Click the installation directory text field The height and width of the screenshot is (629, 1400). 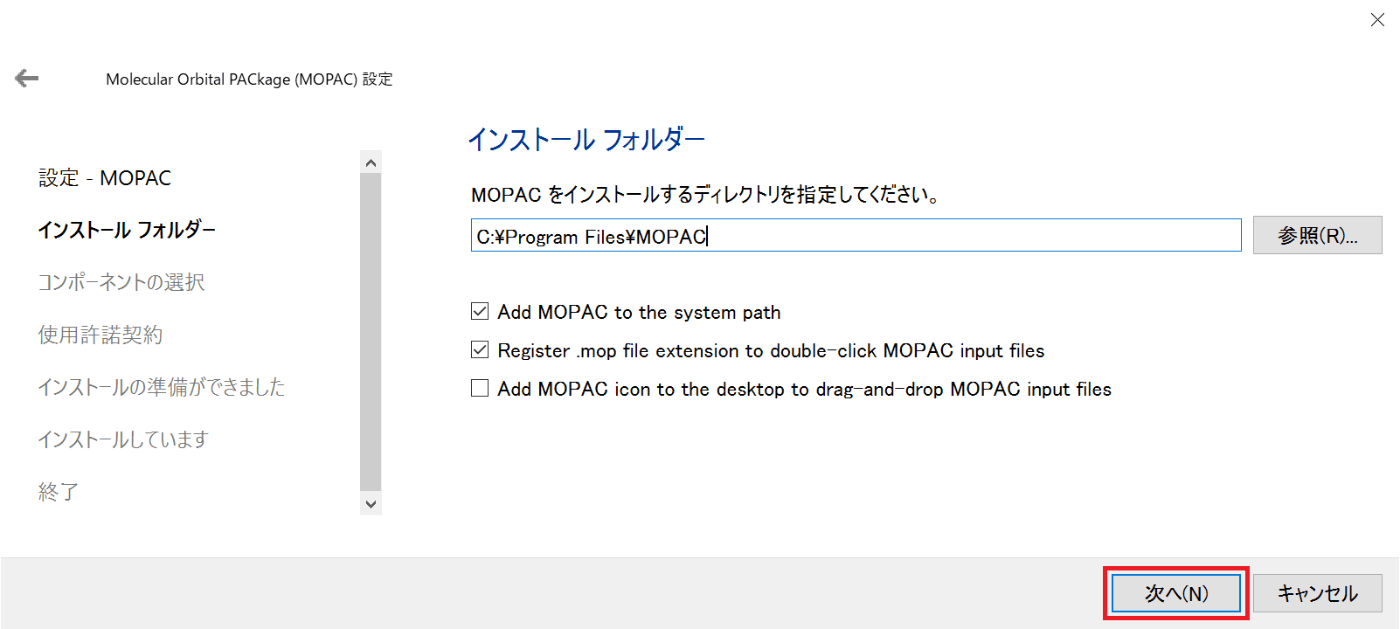click(x=855, y=234)
